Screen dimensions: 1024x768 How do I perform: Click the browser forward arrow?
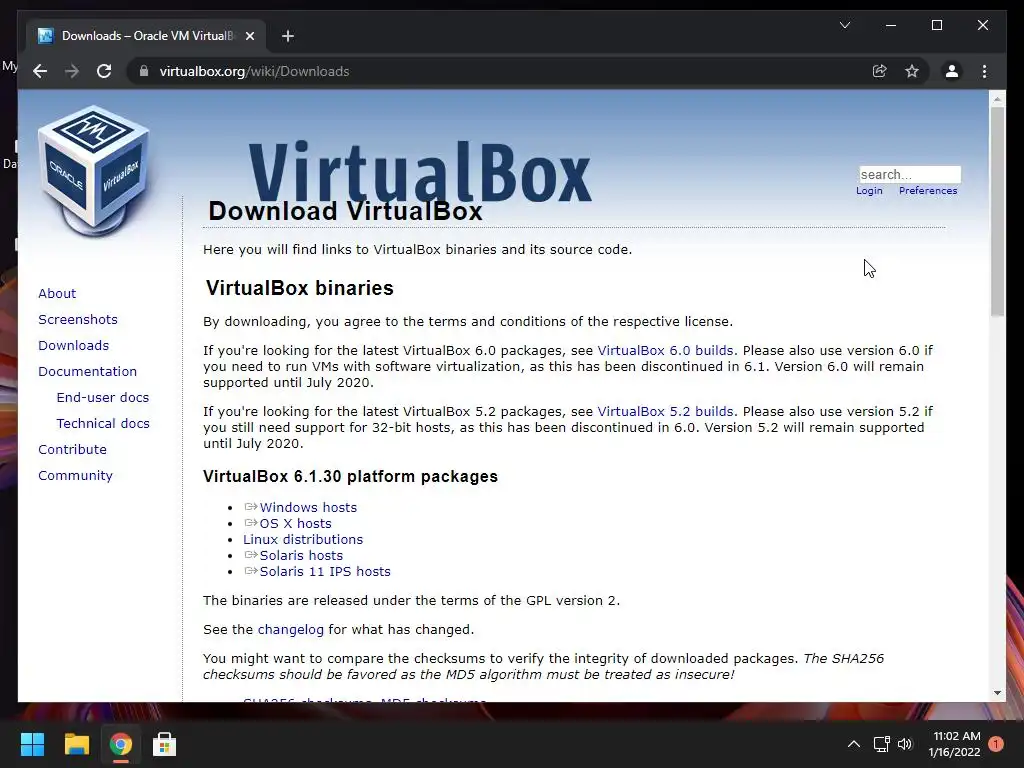[72, 71]
